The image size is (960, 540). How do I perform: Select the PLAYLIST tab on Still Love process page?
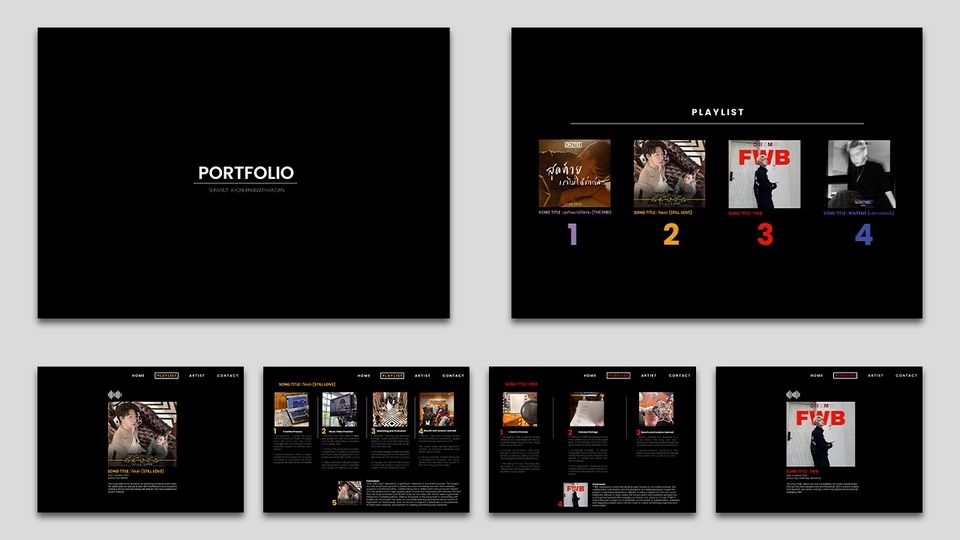click(x=392, y=376)
